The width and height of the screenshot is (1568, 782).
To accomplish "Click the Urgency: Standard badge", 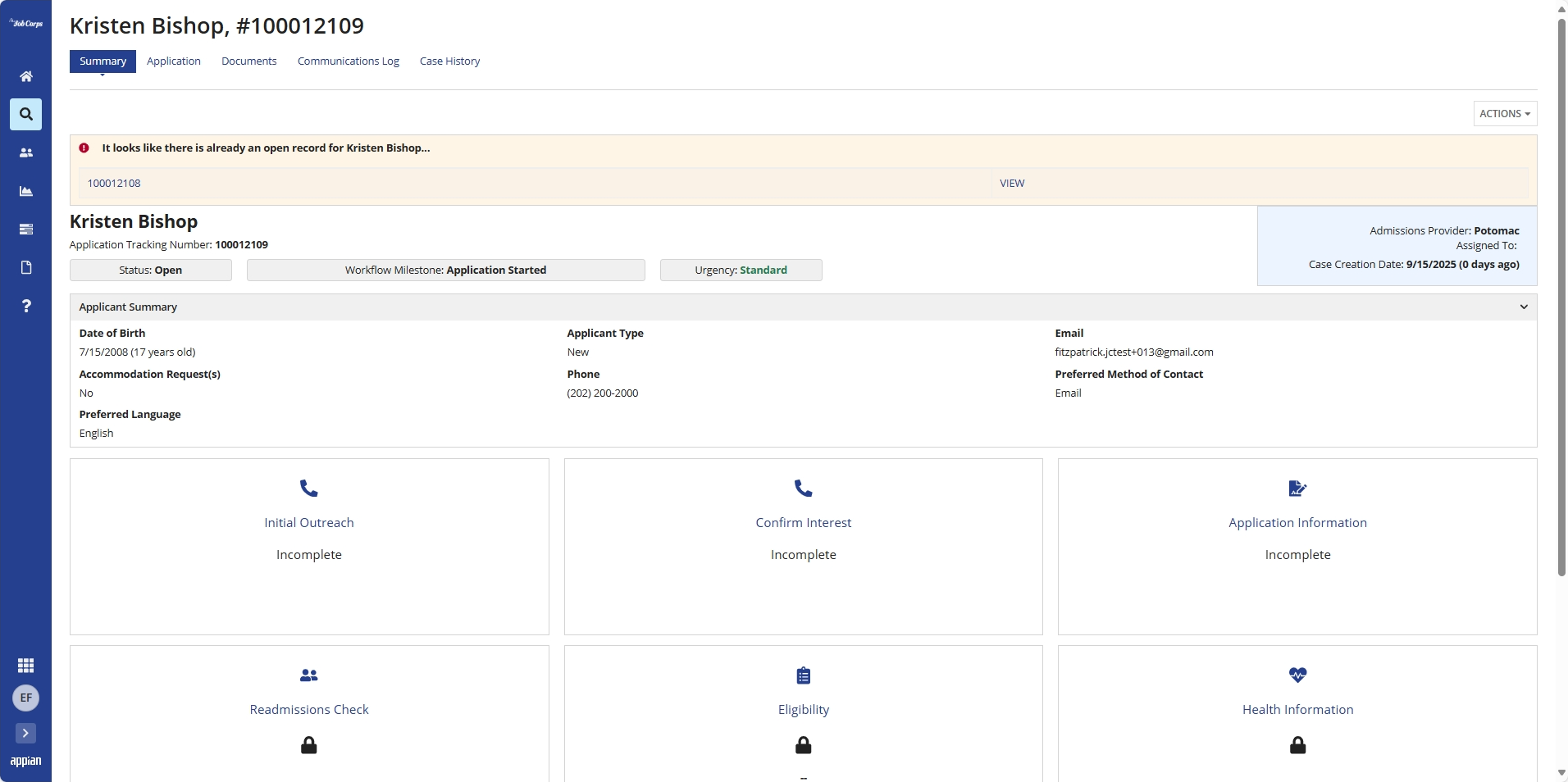I will (x=741, y=271).
